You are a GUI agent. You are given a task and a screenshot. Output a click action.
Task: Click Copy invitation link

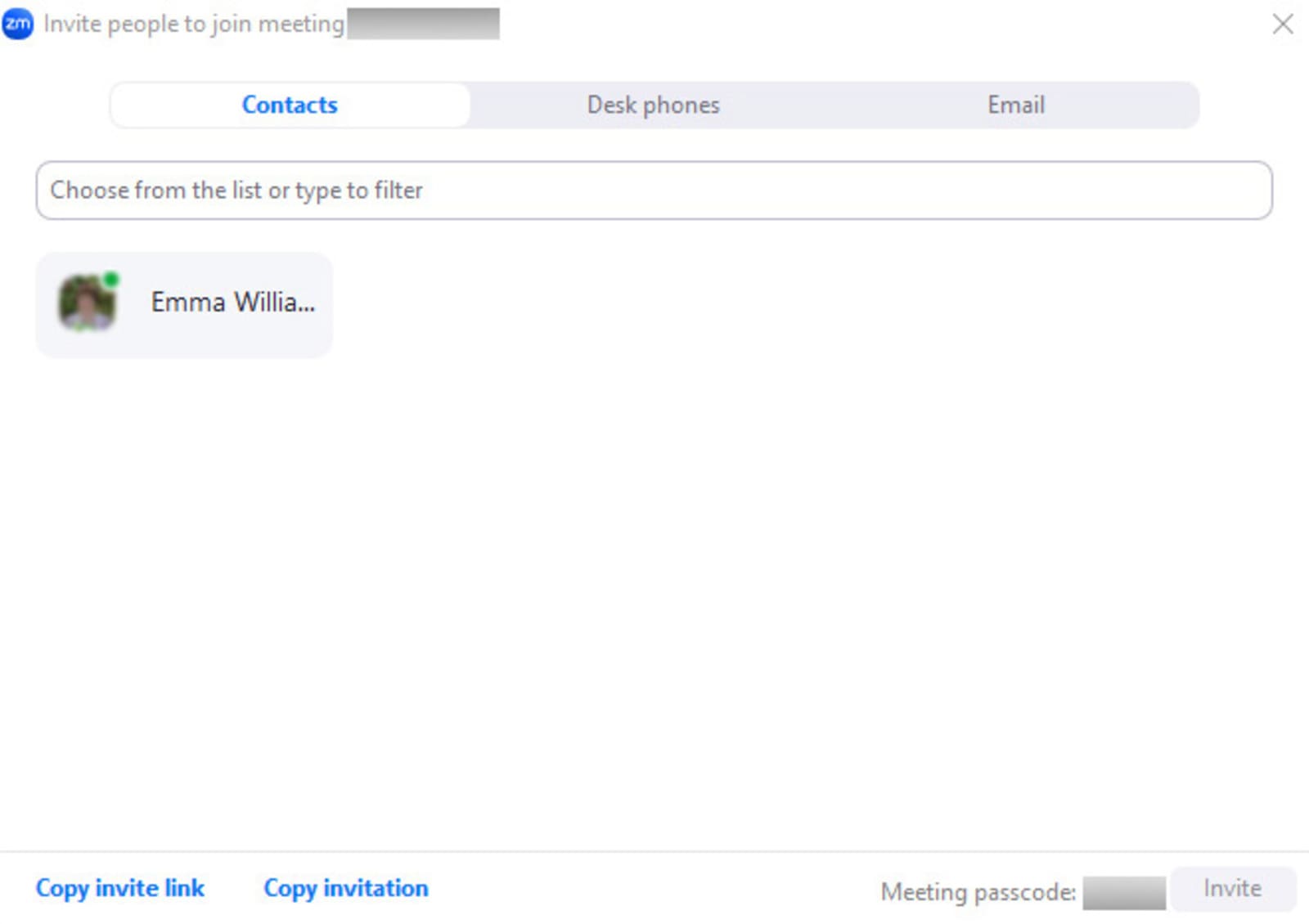pyautogui.click(x=346, y=888)
